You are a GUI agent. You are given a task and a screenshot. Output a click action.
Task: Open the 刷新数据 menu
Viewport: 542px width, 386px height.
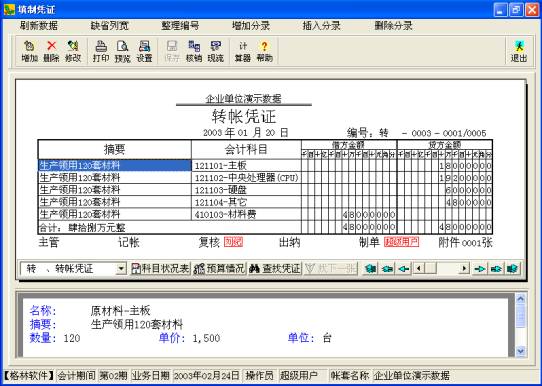pyautogui.click(x=39, y=26)
